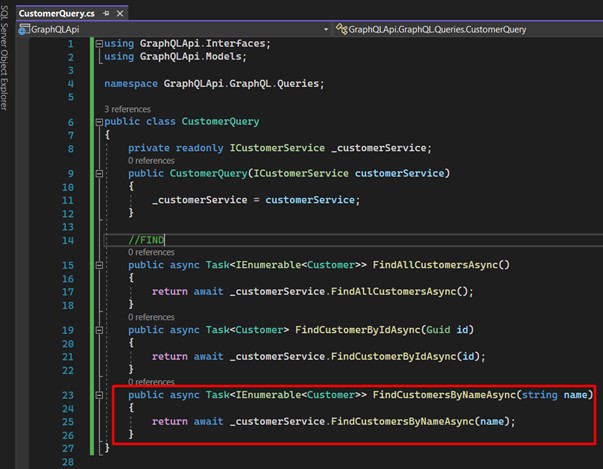Click the class icon in the type navigation bar
The width and height of the screenshot is (603, 469).
point(342,29)
